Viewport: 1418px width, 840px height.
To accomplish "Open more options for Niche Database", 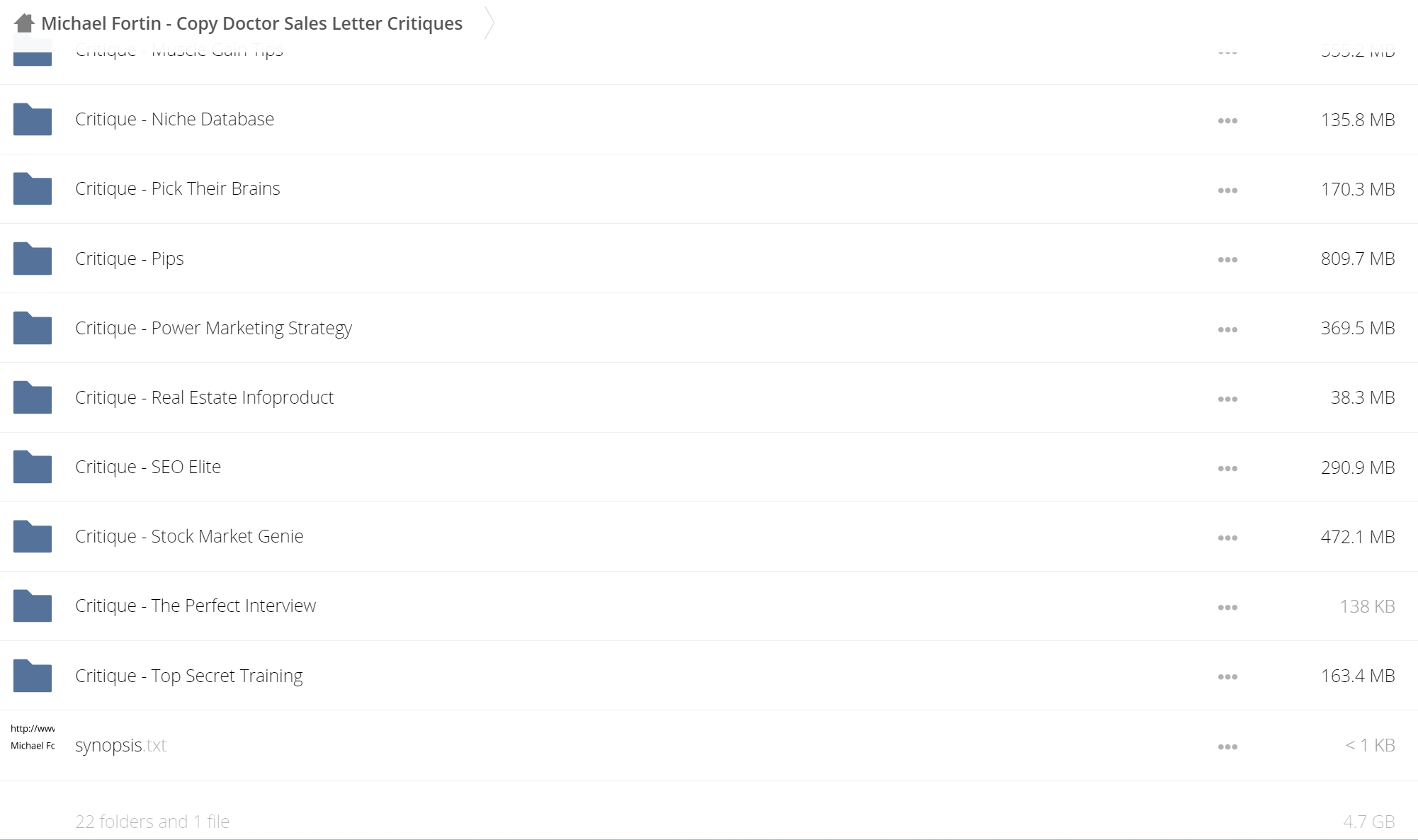I will click(x=1227, y=120).
